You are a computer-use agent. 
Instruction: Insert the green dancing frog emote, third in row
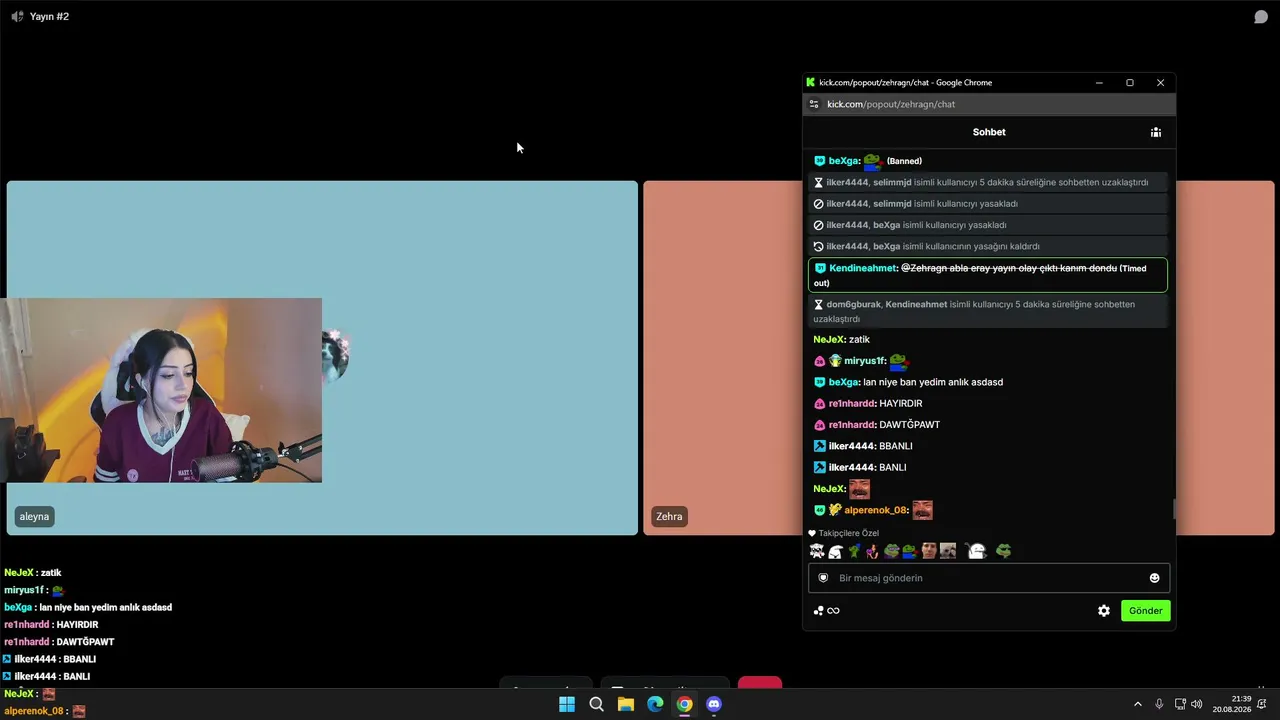pyautogui.click(x=854, y=551)
